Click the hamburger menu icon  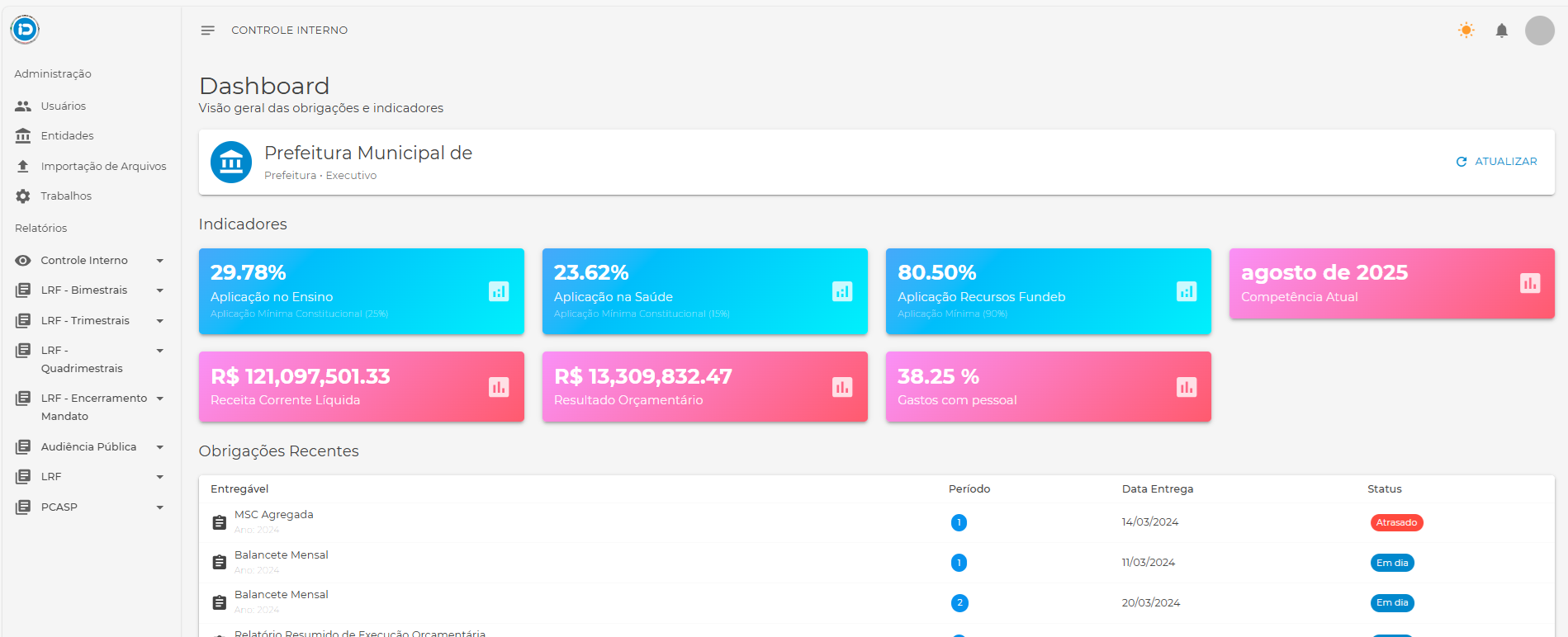tap(207, 31)
